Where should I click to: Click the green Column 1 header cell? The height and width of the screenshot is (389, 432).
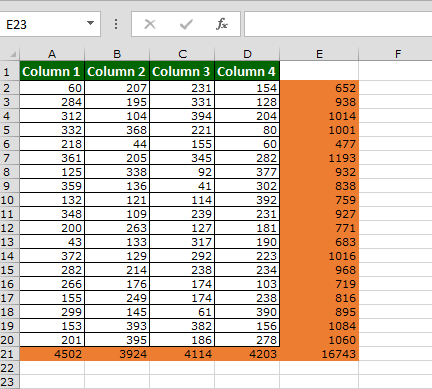click(x=52, y=71)
